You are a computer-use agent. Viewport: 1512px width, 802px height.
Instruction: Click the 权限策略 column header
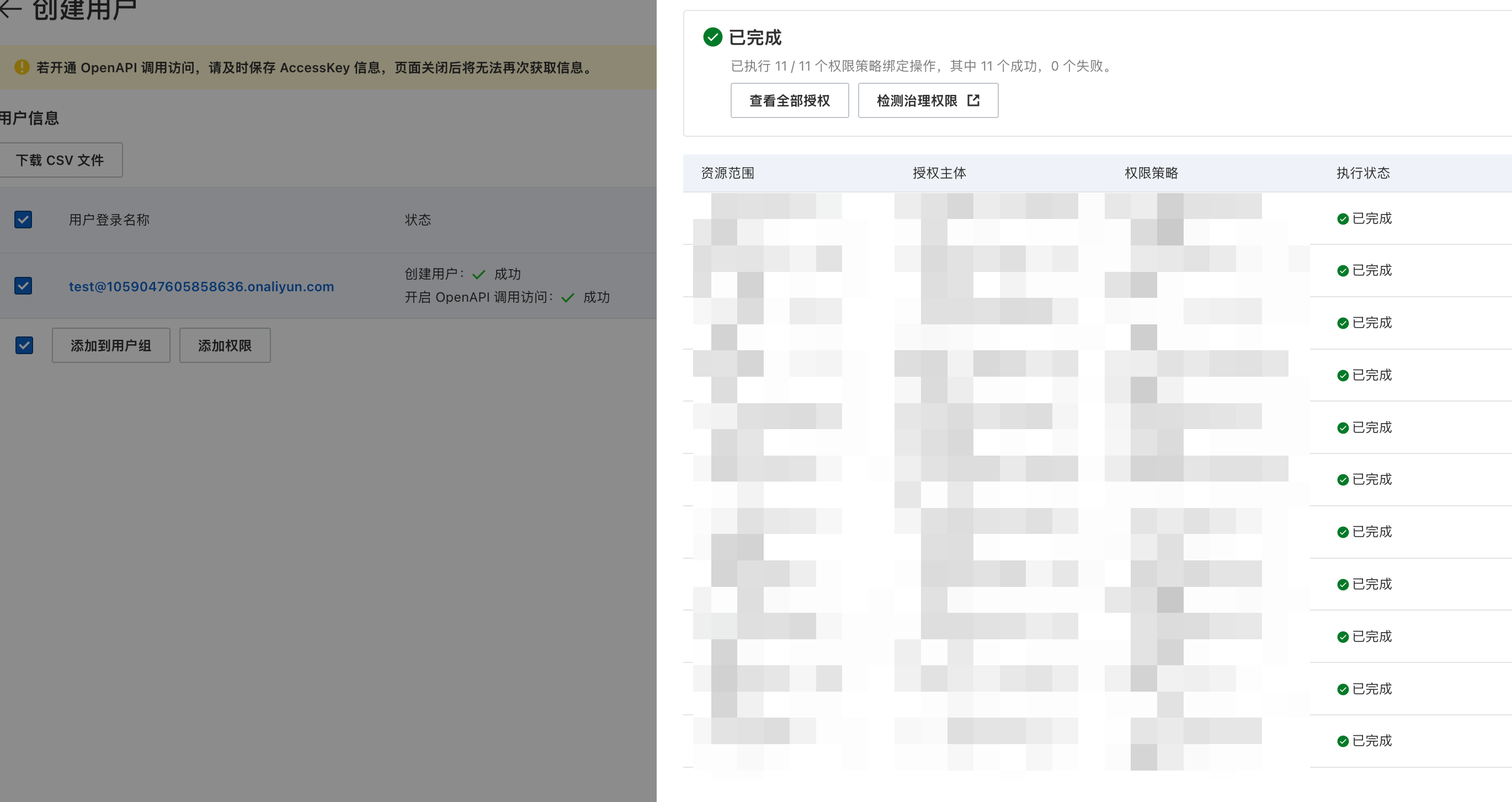tap(1151, 173)
